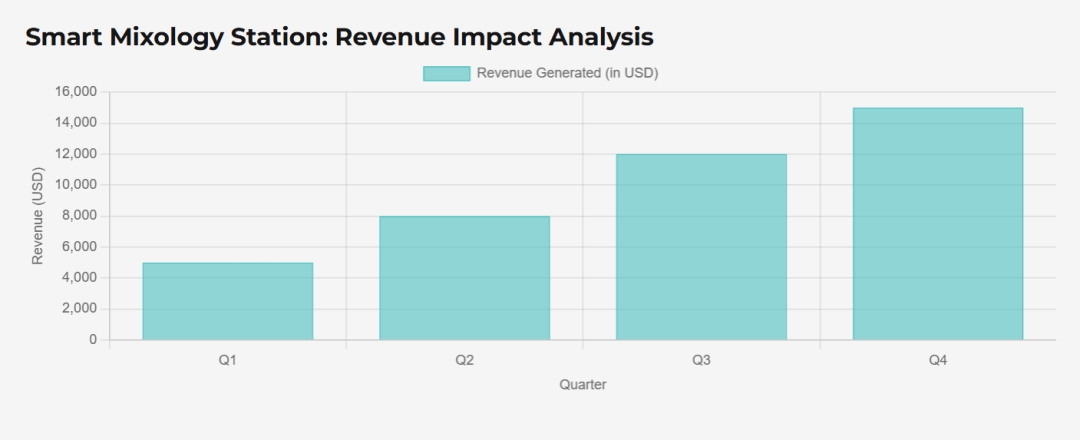The image size is (1080, 440).
Task: Click the Q3 revenue bar
Action: point(701,247)
